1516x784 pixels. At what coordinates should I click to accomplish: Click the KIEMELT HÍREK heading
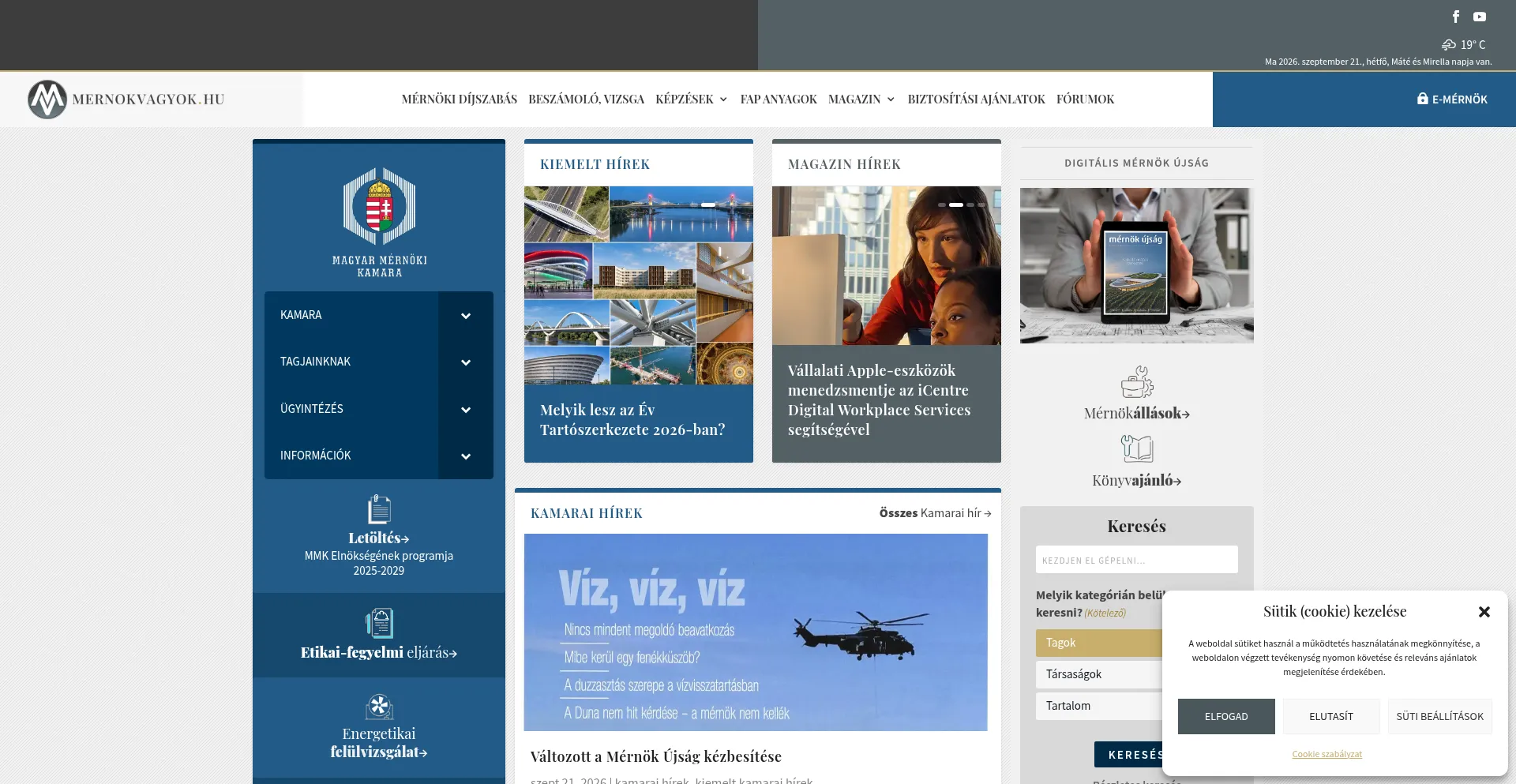[595, 164]
